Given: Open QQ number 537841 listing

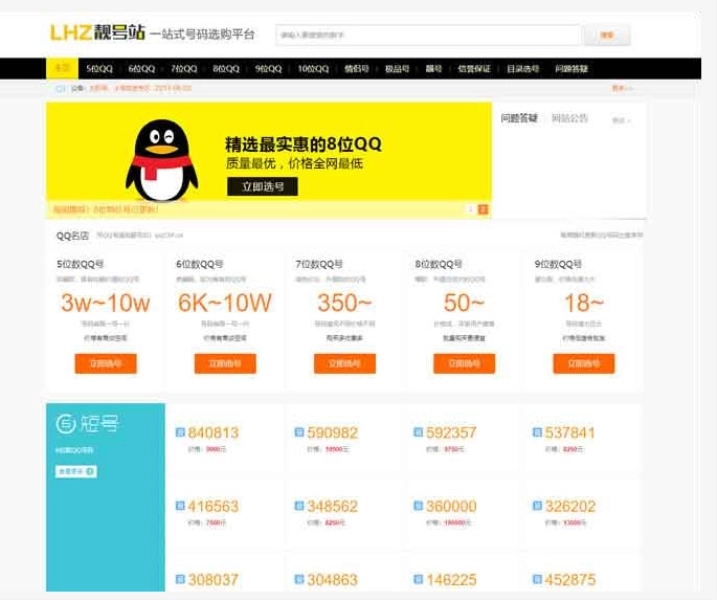Looking at the screenshot, I should pyautogui.click(x=570, y=433).
